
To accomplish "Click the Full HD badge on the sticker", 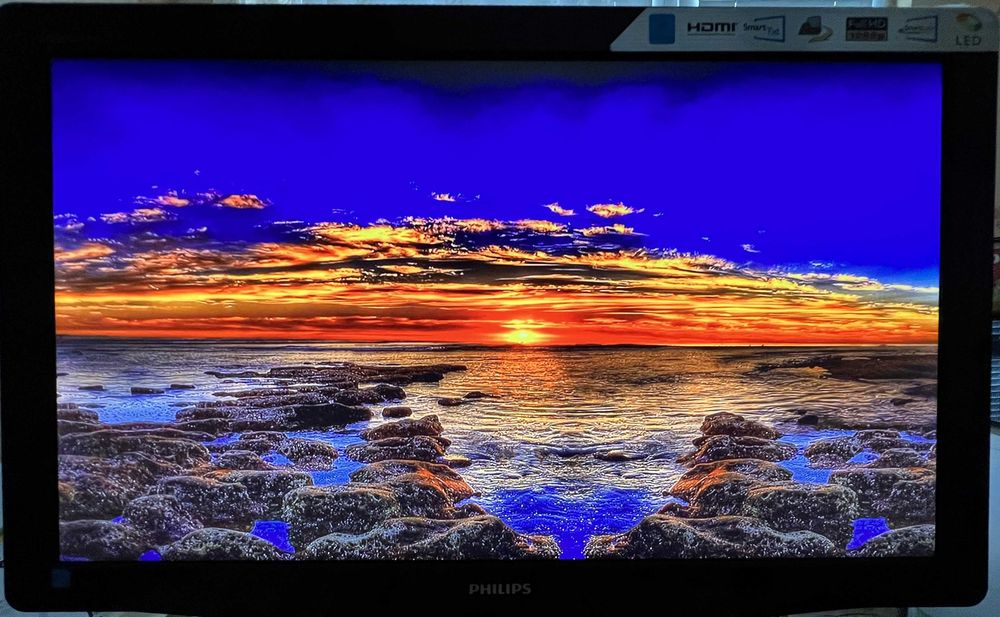I will click(866, 29).
